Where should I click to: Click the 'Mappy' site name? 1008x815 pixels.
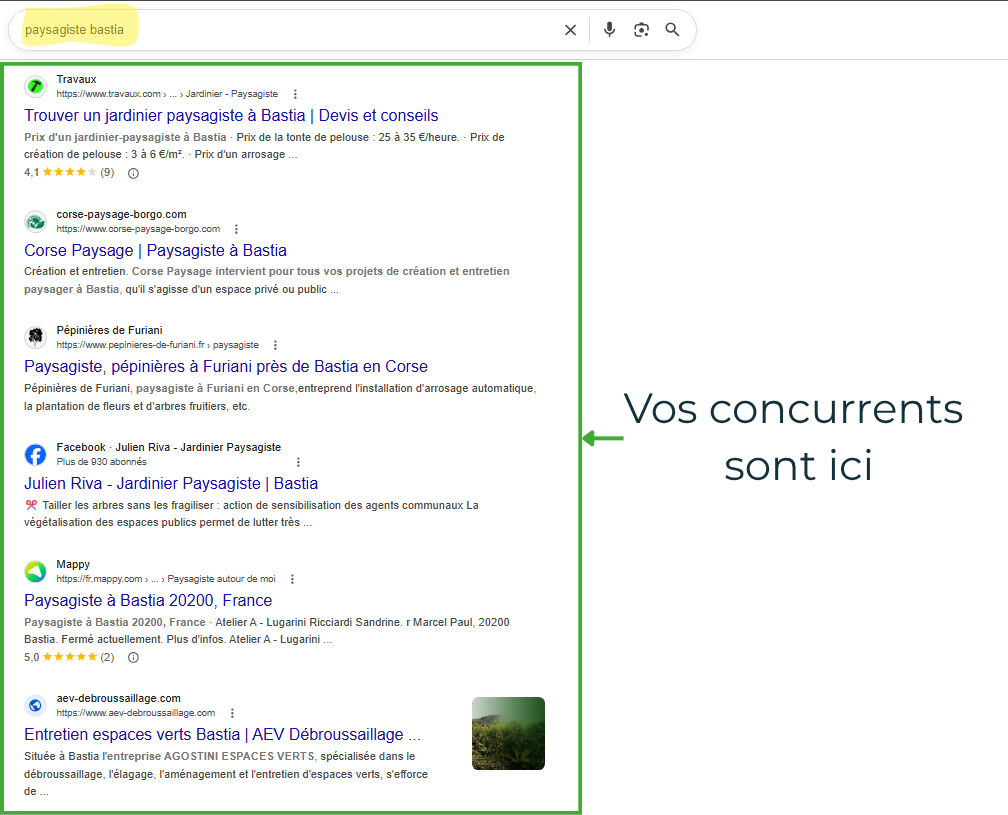tap(73, 564)
